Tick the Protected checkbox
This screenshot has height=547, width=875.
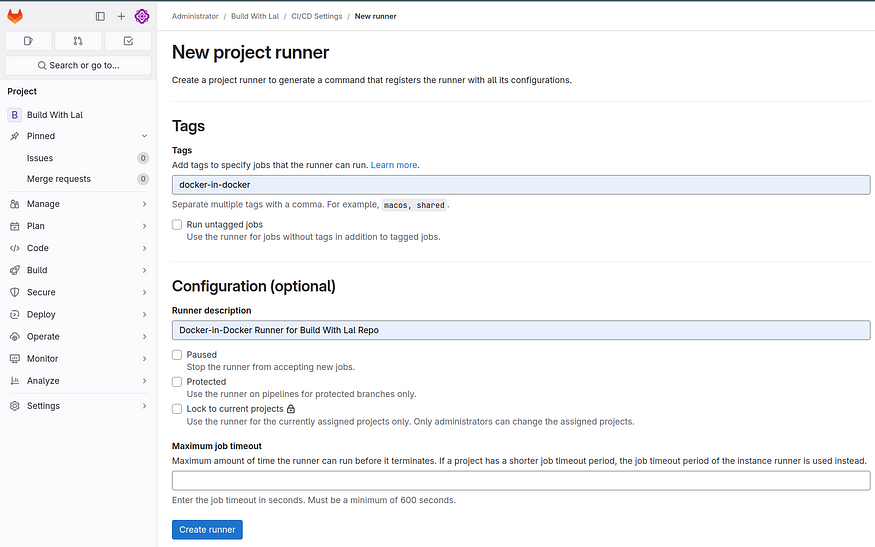(177, 382)
